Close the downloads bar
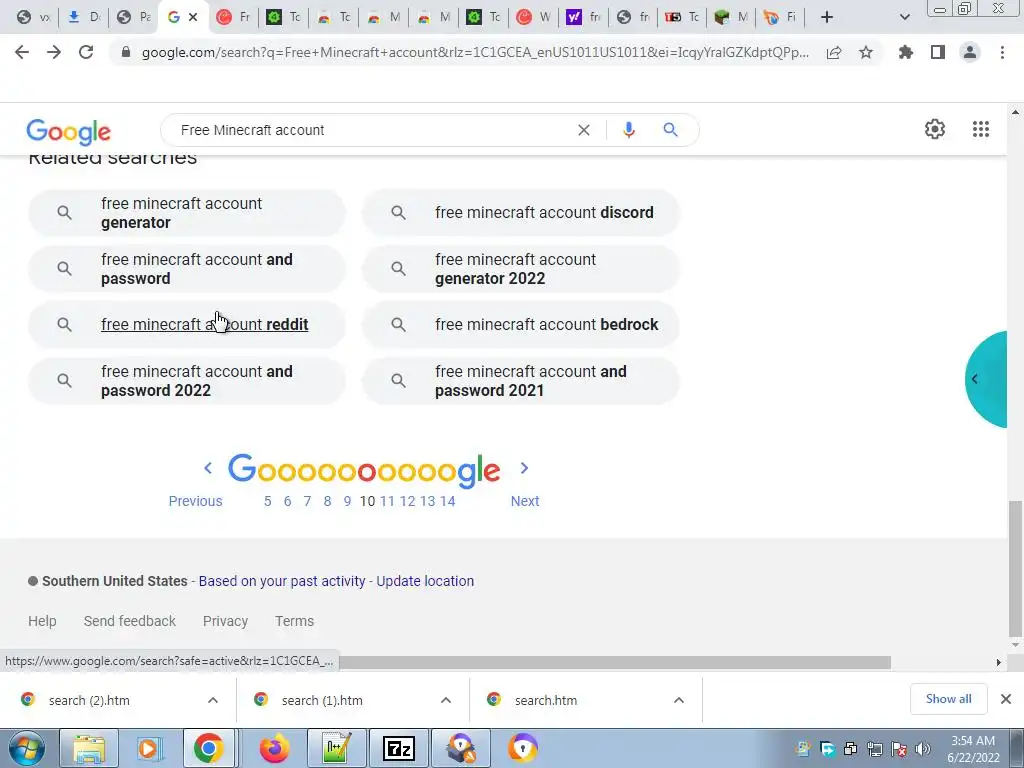Viewport: 1024px width, 768px height. [x=1006, y=699]
